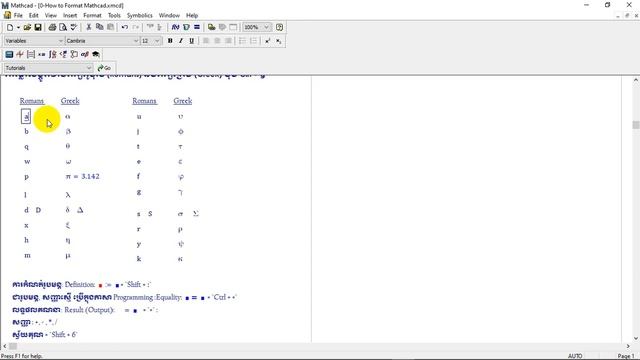Align regions across icon
This screenshot has height=360, width=640.
(150, 27)
